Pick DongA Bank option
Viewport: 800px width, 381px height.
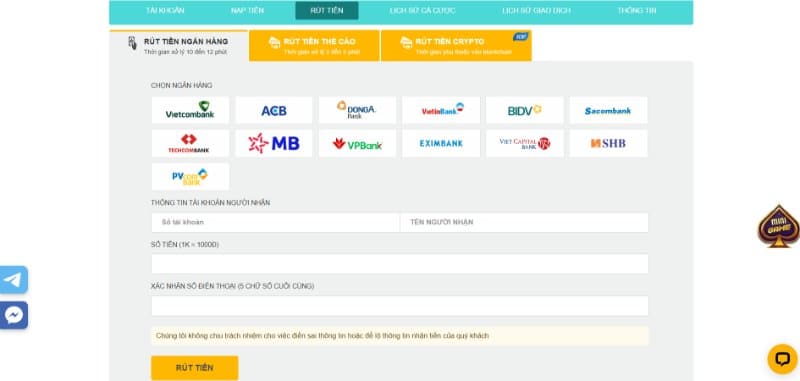coord(357,110)
